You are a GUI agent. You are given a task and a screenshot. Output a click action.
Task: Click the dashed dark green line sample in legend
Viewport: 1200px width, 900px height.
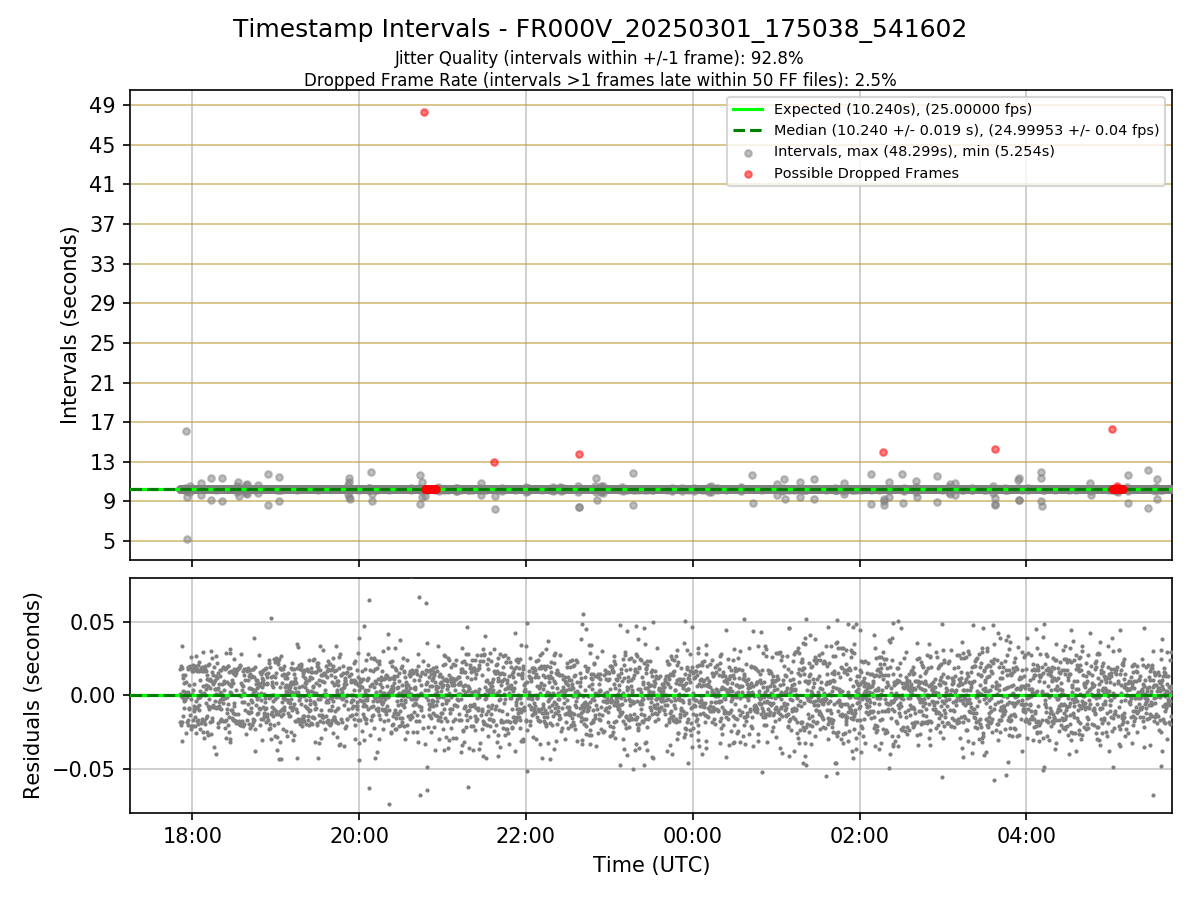pos(748,130)
